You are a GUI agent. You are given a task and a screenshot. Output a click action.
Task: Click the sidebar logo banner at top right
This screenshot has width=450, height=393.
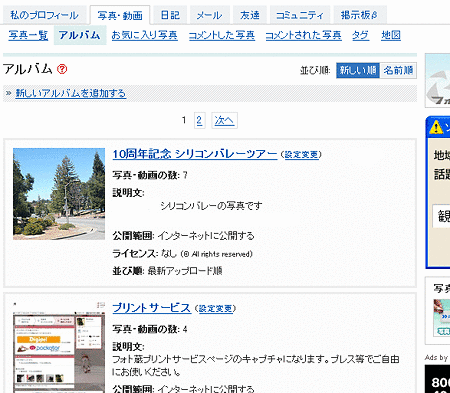pyautogui.click(x=438, y=81)
